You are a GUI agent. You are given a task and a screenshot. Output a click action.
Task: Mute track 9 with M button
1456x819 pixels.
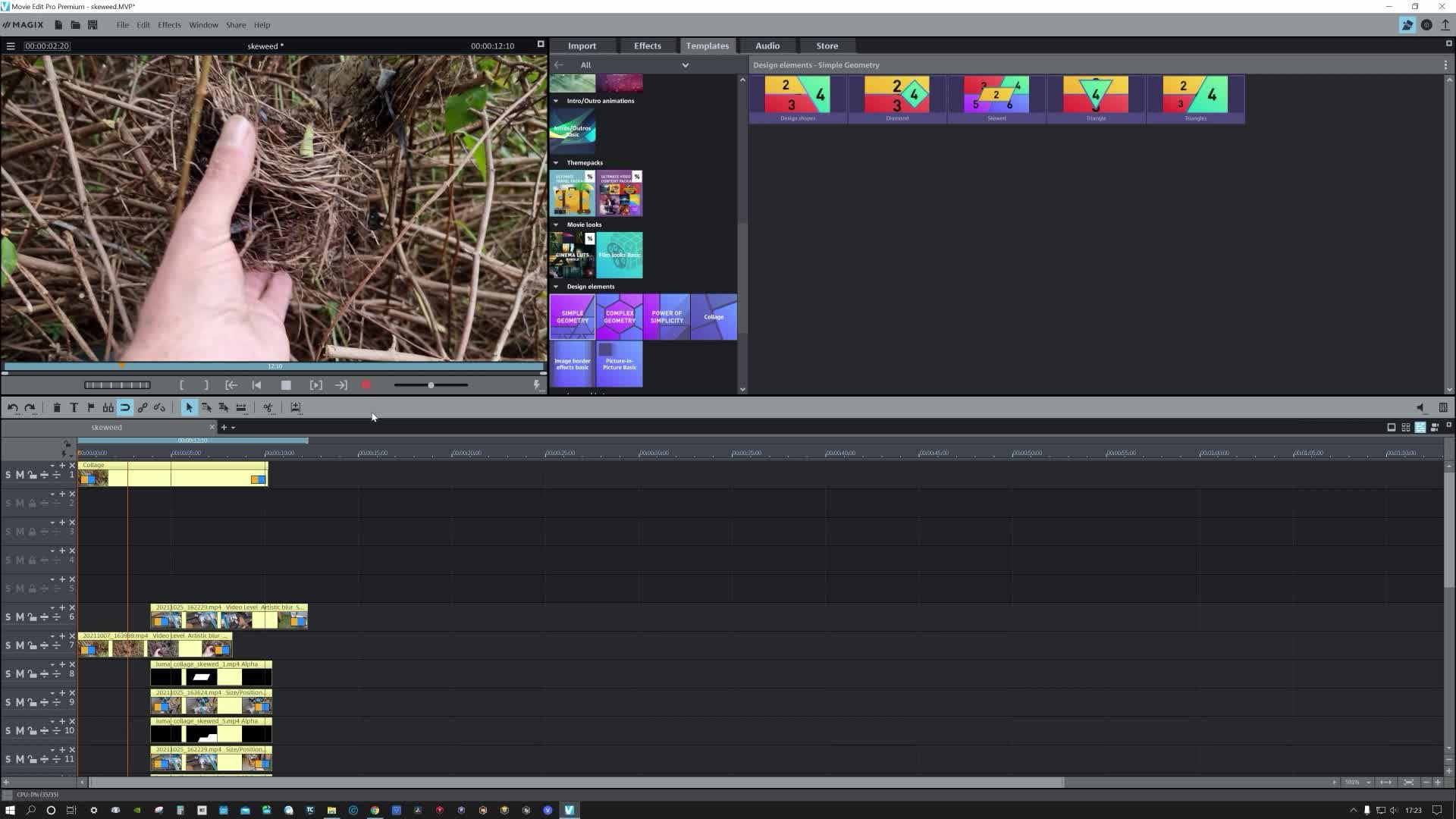(x=20, y=703)
